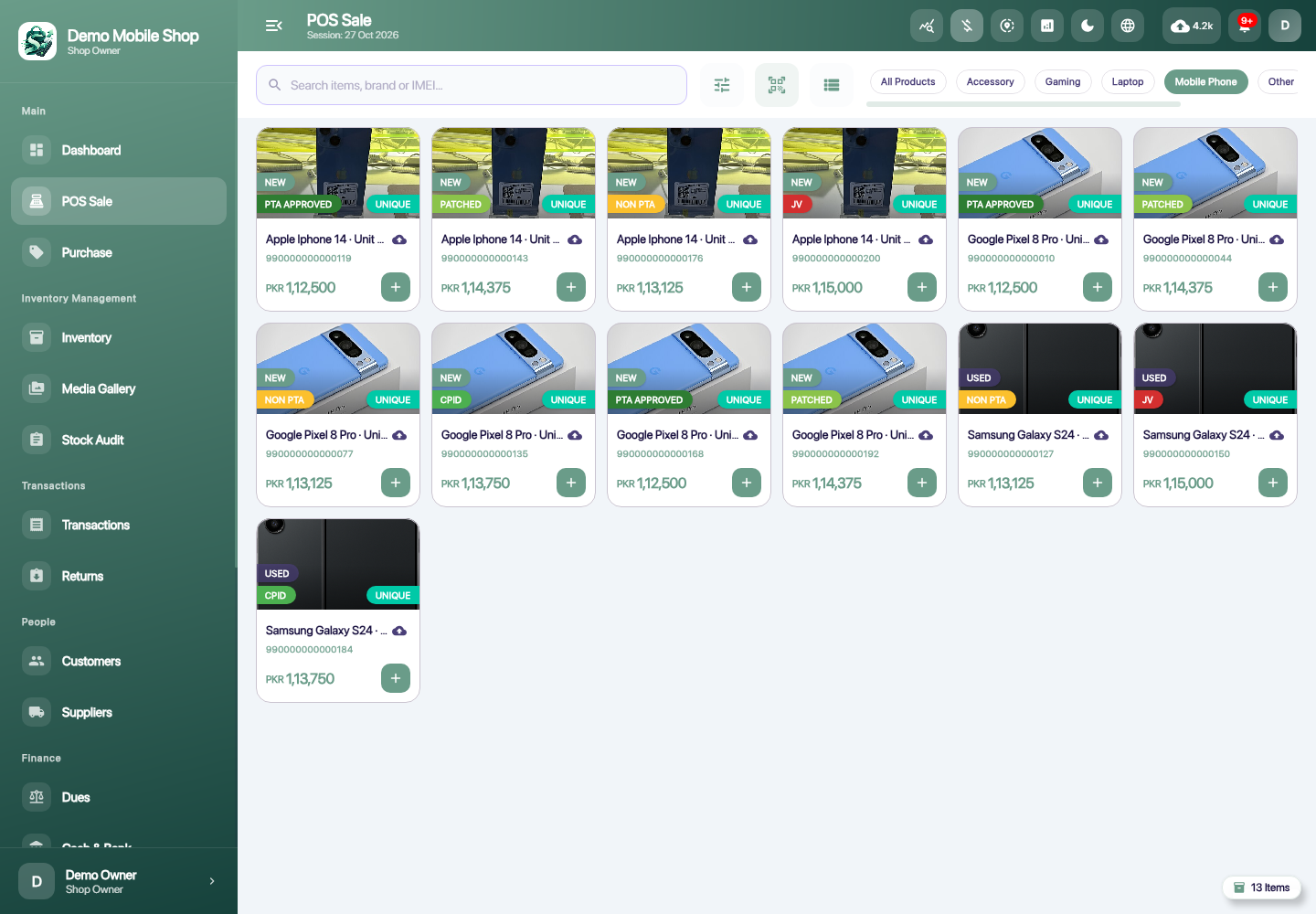Add iPhone 14 IMEI ending 0119 to cart

pos(396,287)
